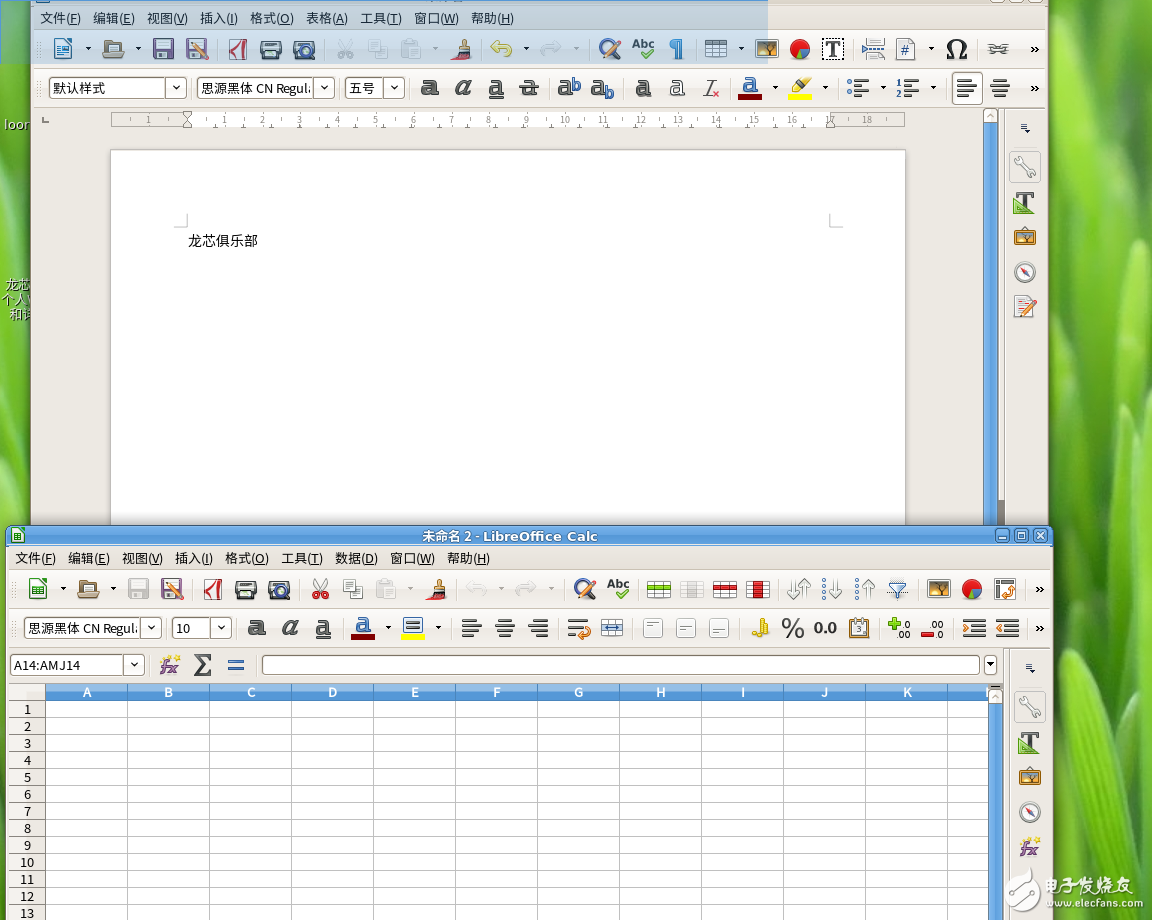Click Merge and Center Cells in Calc
1152x920 pixels.
tap(611, 628)
